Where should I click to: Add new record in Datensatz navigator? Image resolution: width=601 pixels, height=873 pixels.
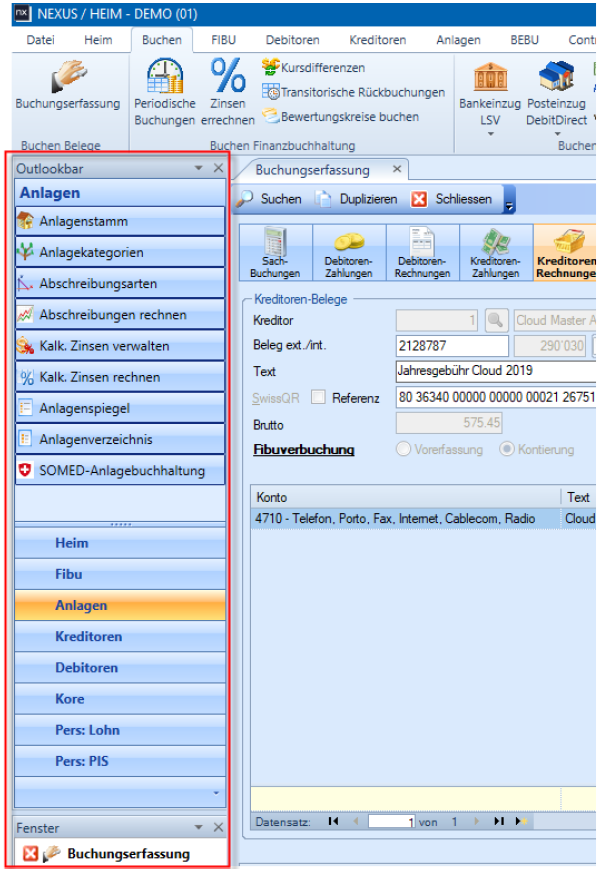pyautogui.click(x=521, y=821)
